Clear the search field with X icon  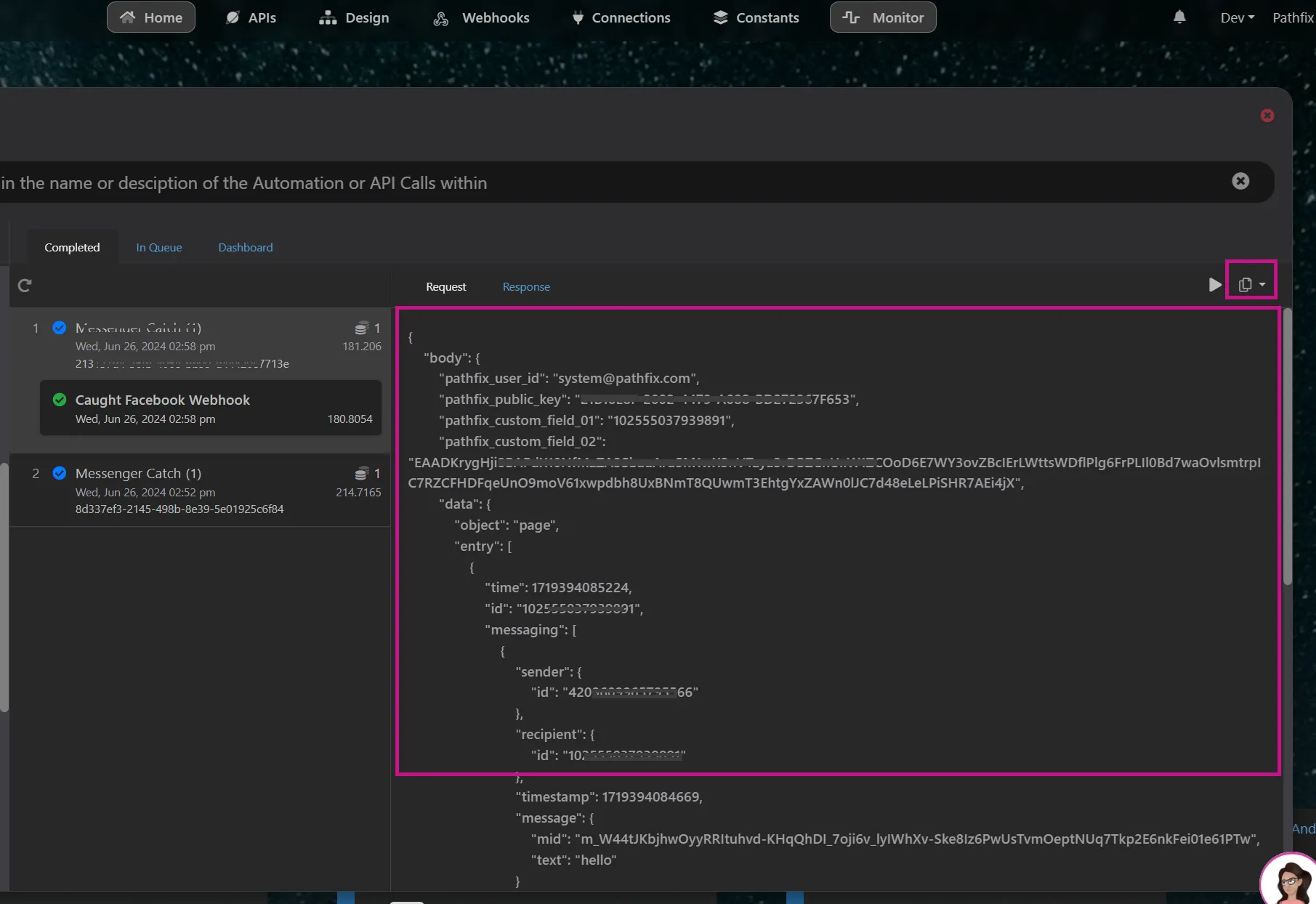click(x=1240, y=181)
